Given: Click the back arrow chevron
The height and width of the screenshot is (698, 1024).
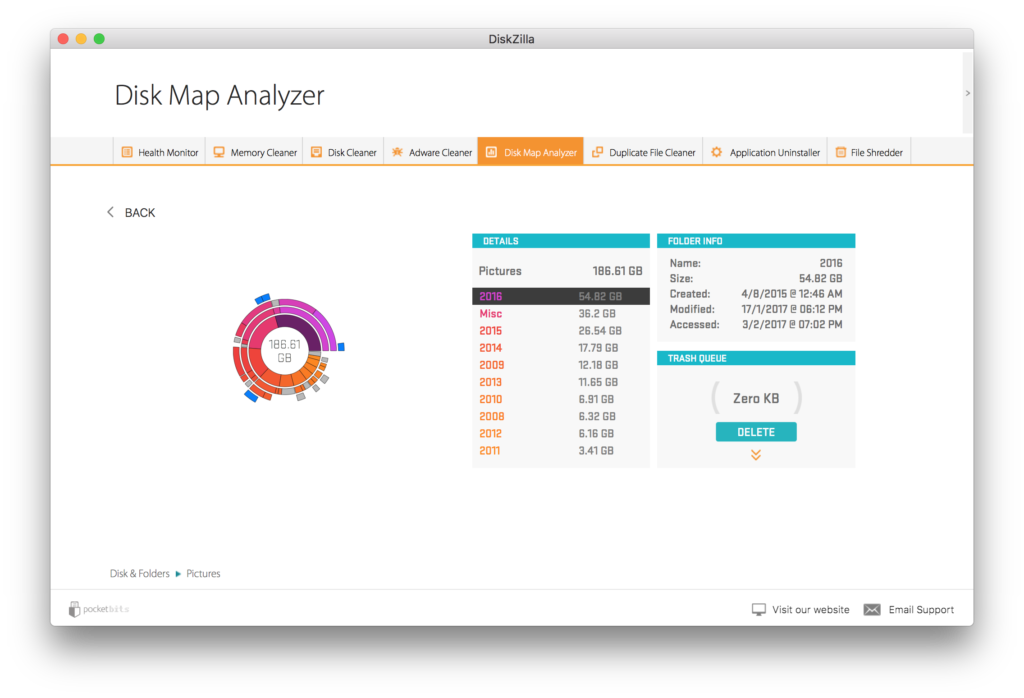Looking at the screenshot, I should coord(110,212).
